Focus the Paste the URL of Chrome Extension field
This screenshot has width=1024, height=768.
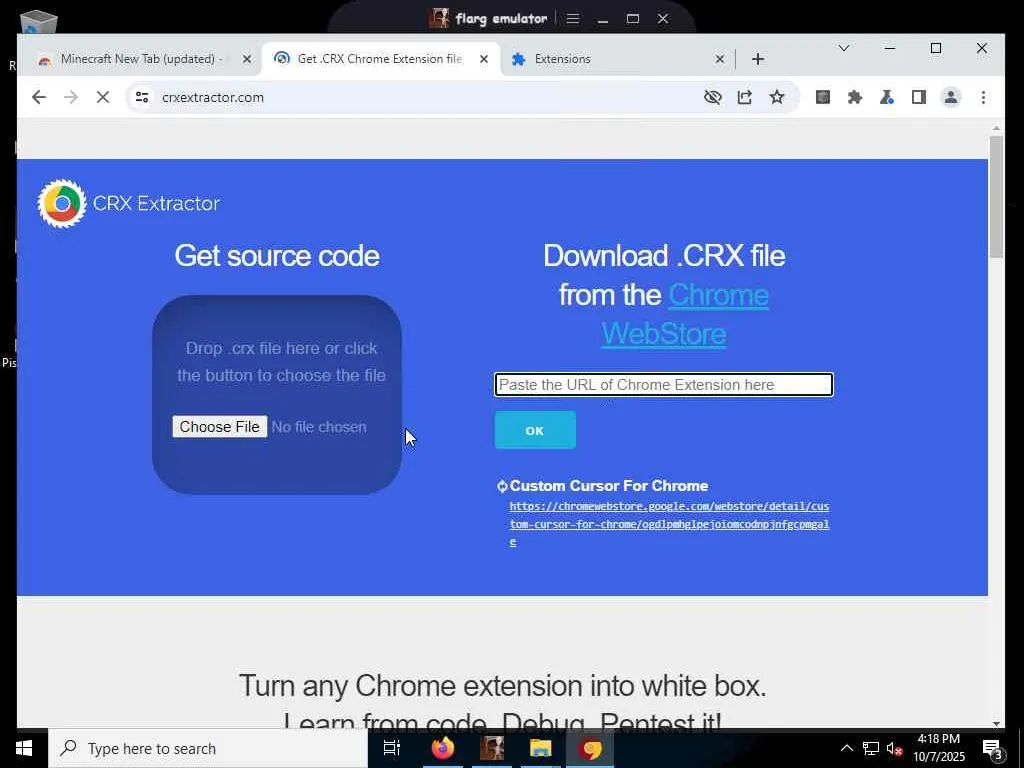(x=664, y=385)
